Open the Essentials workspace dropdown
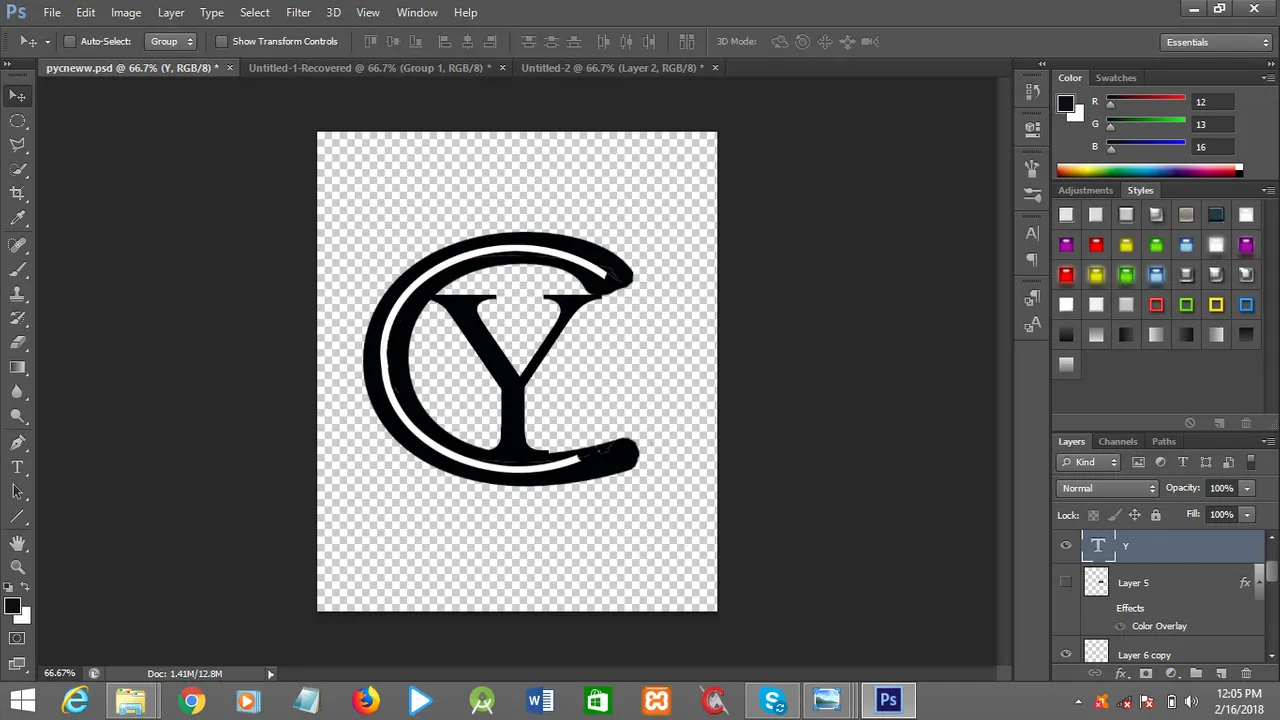The height and width of the screenshot is (720, 1280). click(1217, 42)
